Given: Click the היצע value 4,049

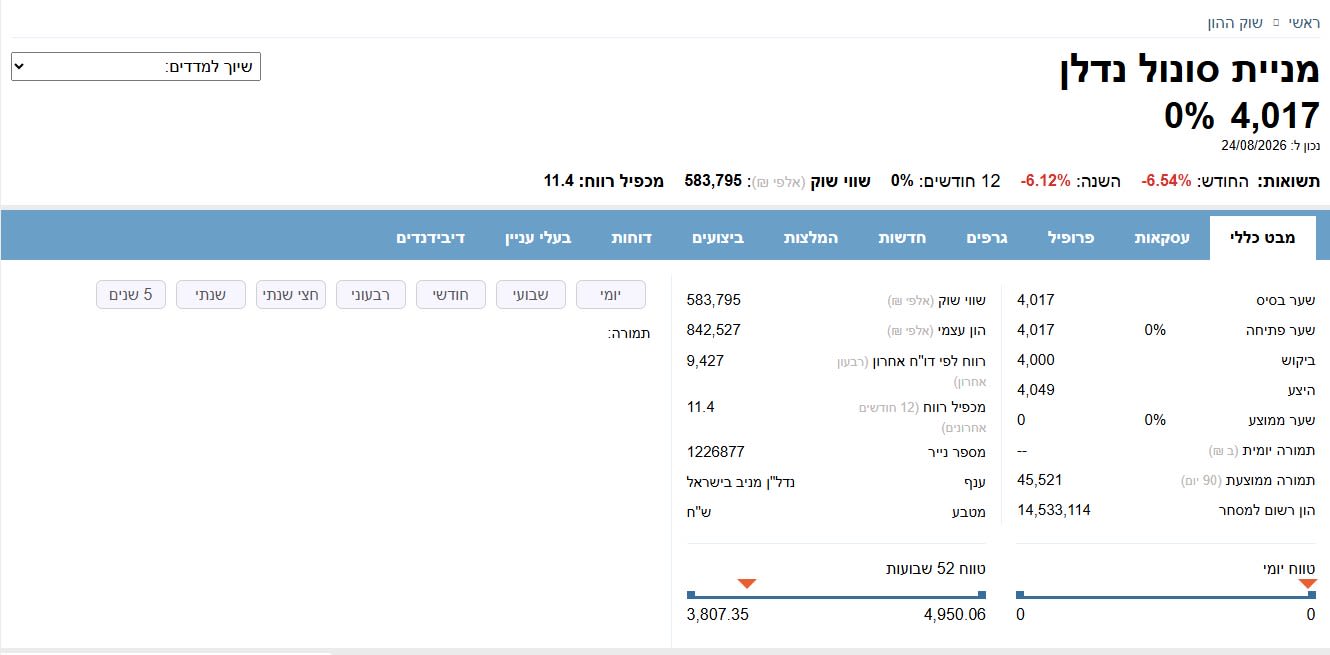Looking at the screenshot, I should pos(1036,390).
